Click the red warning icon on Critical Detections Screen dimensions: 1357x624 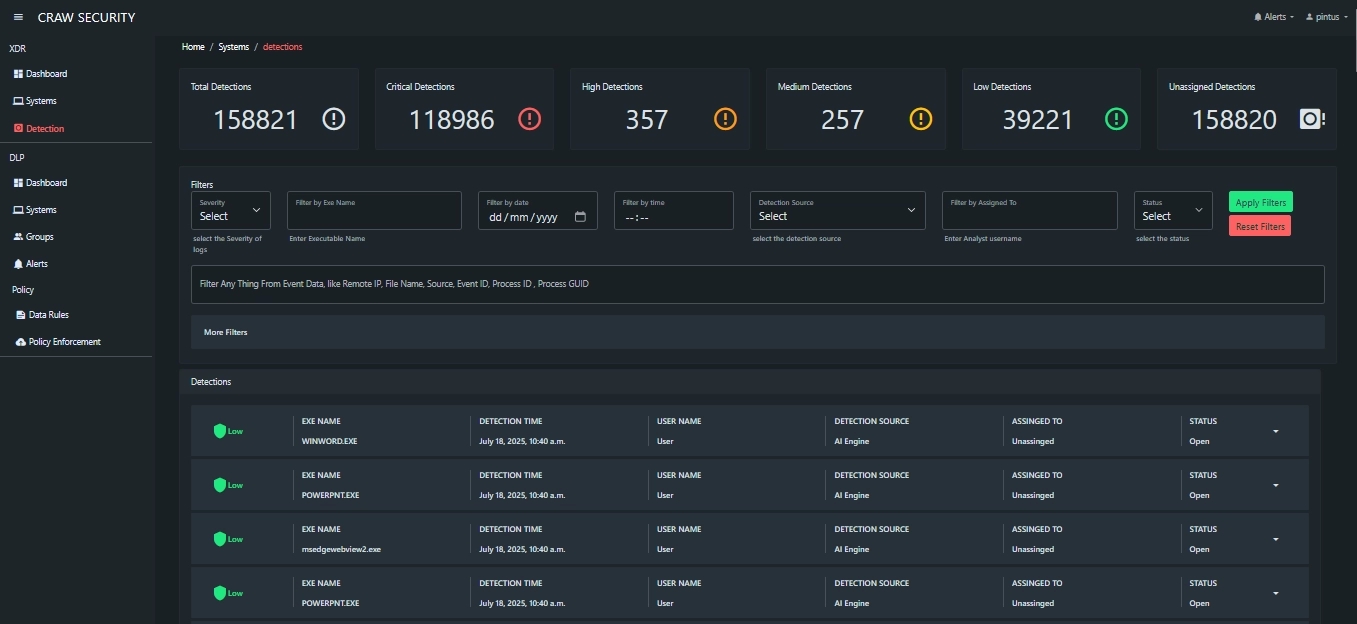529,119
